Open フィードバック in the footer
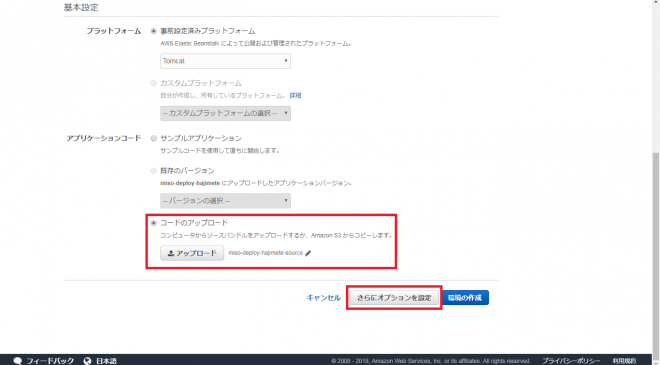 click(x=50, y=361)
